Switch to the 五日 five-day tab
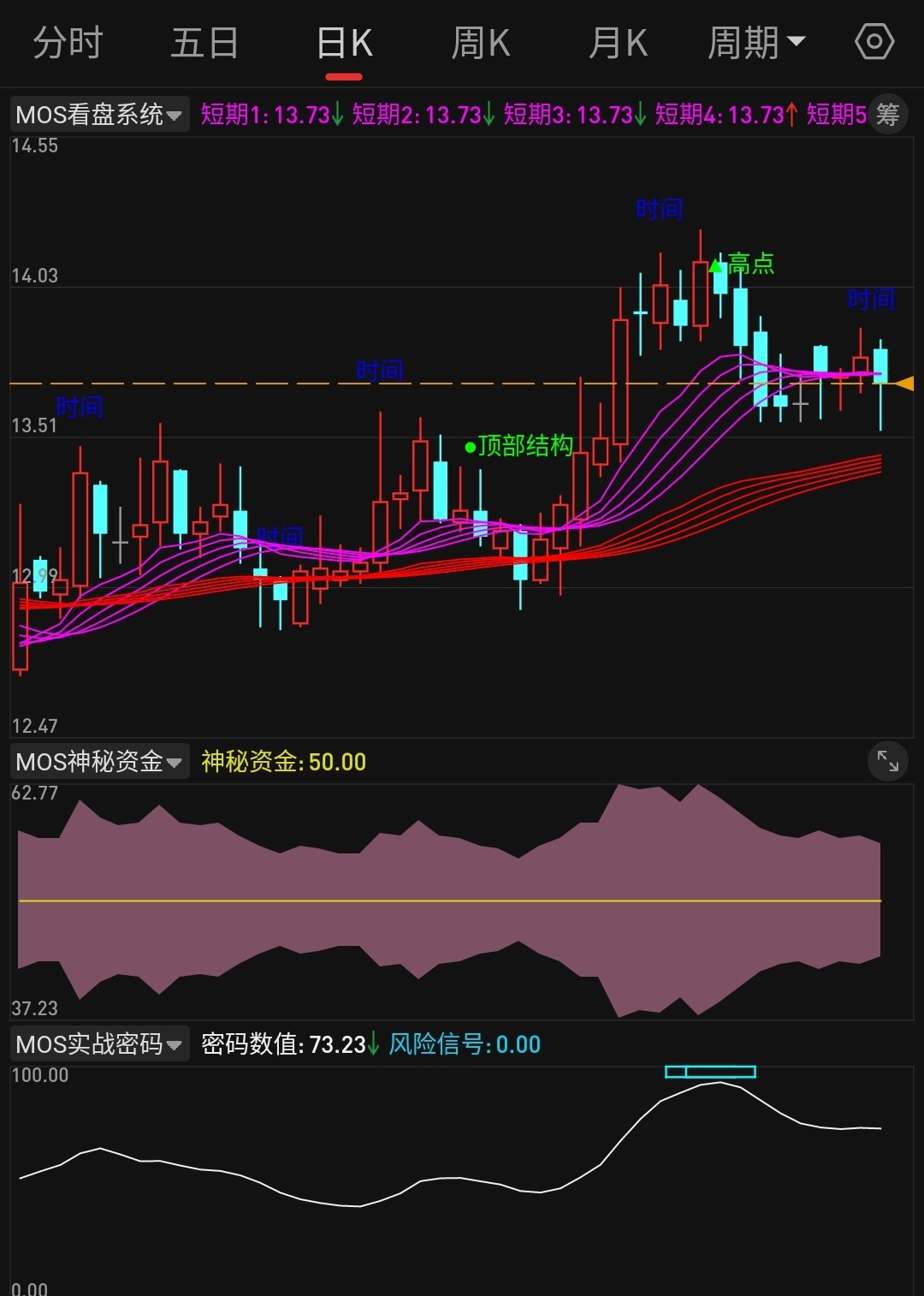Image resolution: width=924 pixels, height=1296 pixels. coord(204,43)
